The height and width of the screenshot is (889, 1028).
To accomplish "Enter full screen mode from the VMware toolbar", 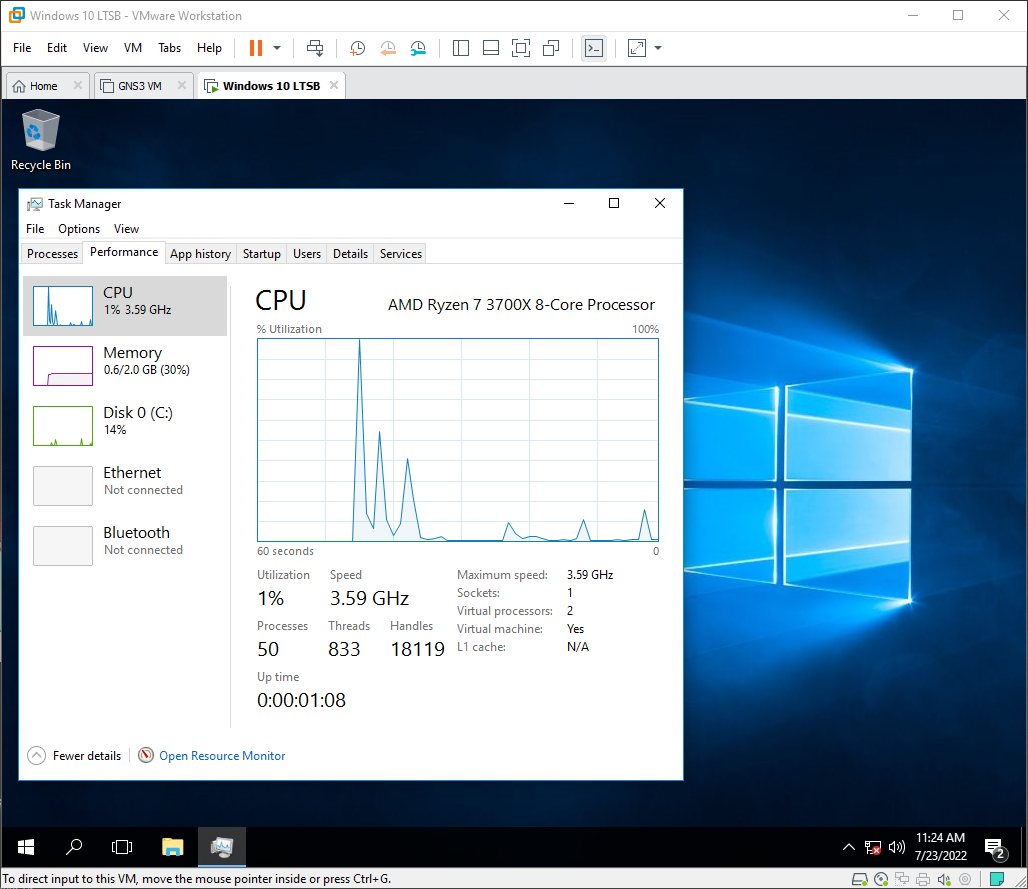I will click(x=521, y=48).
